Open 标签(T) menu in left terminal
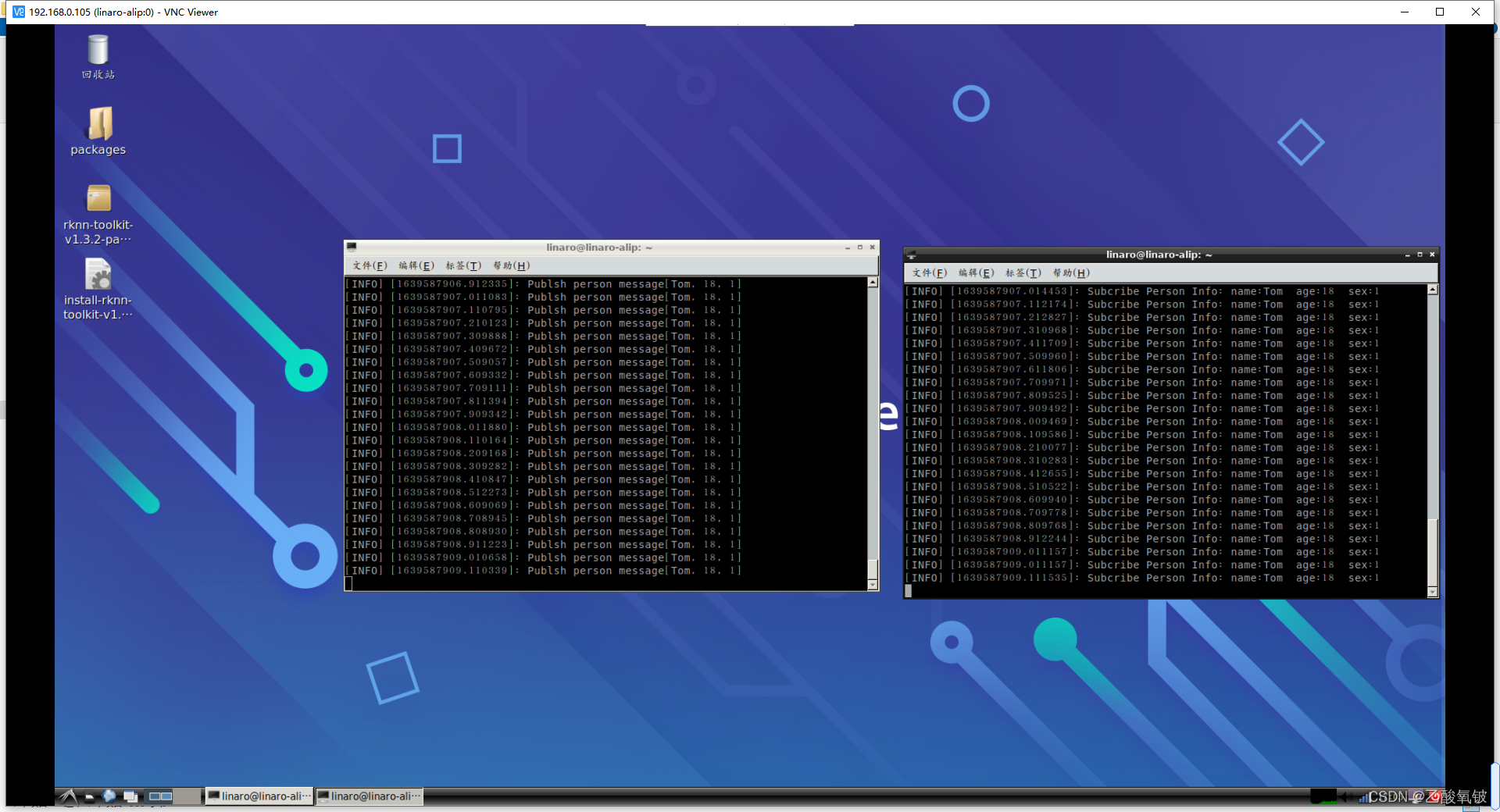Screen dimensions: 1500x812 click(463, 265)
